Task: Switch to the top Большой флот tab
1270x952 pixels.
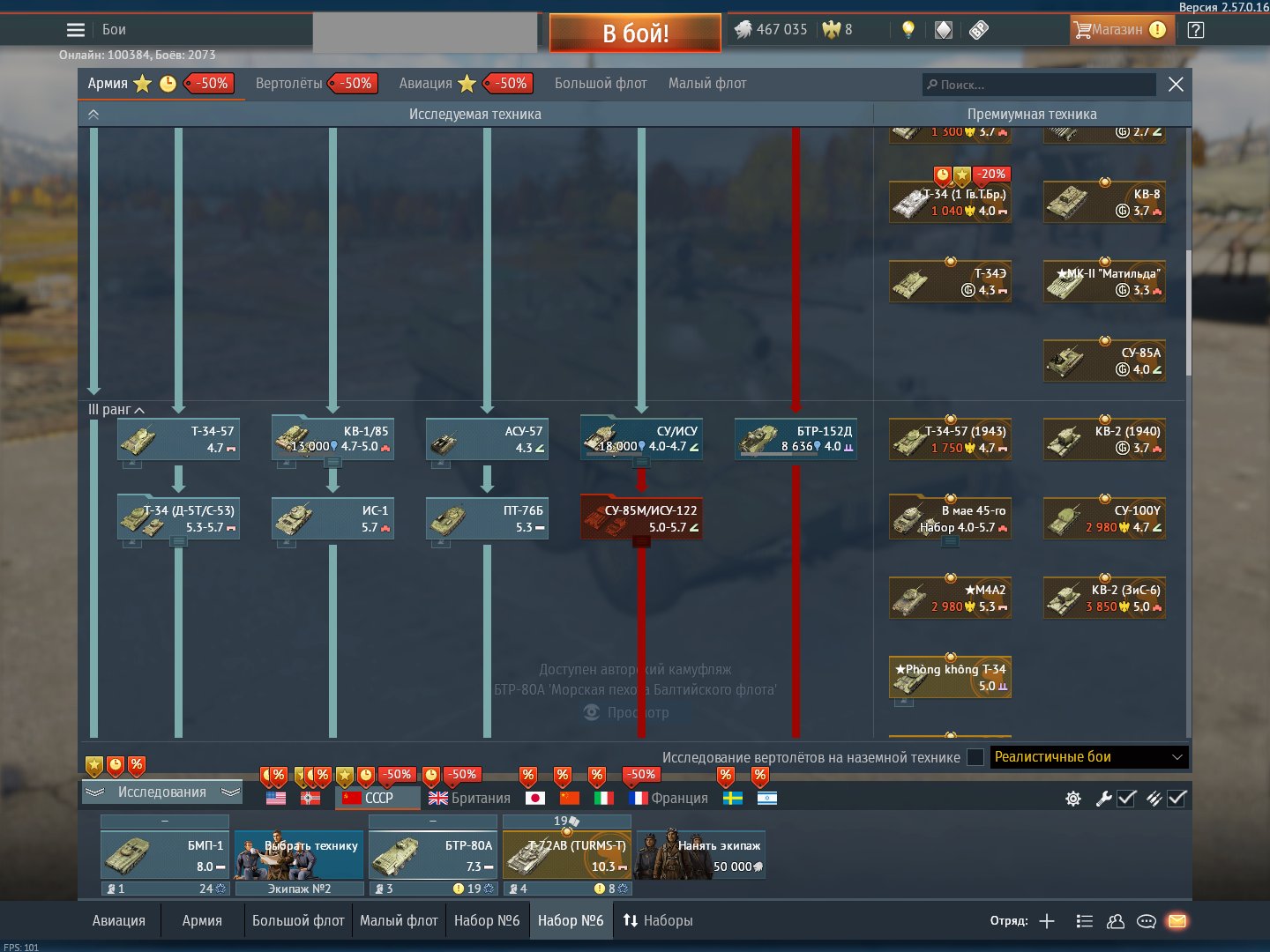Action: (x=601, y=84)
